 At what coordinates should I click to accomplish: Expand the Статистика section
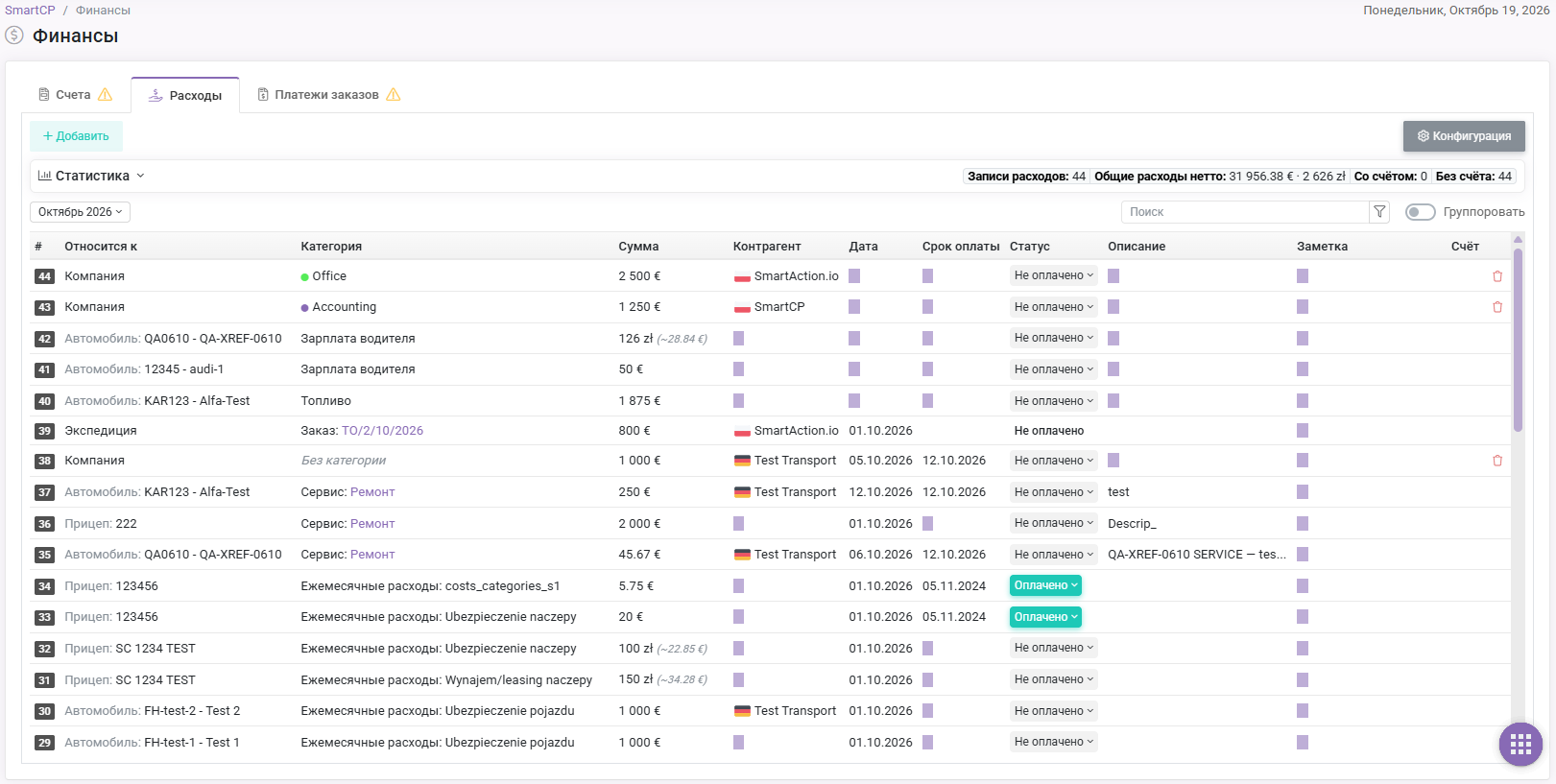point(91,177)
